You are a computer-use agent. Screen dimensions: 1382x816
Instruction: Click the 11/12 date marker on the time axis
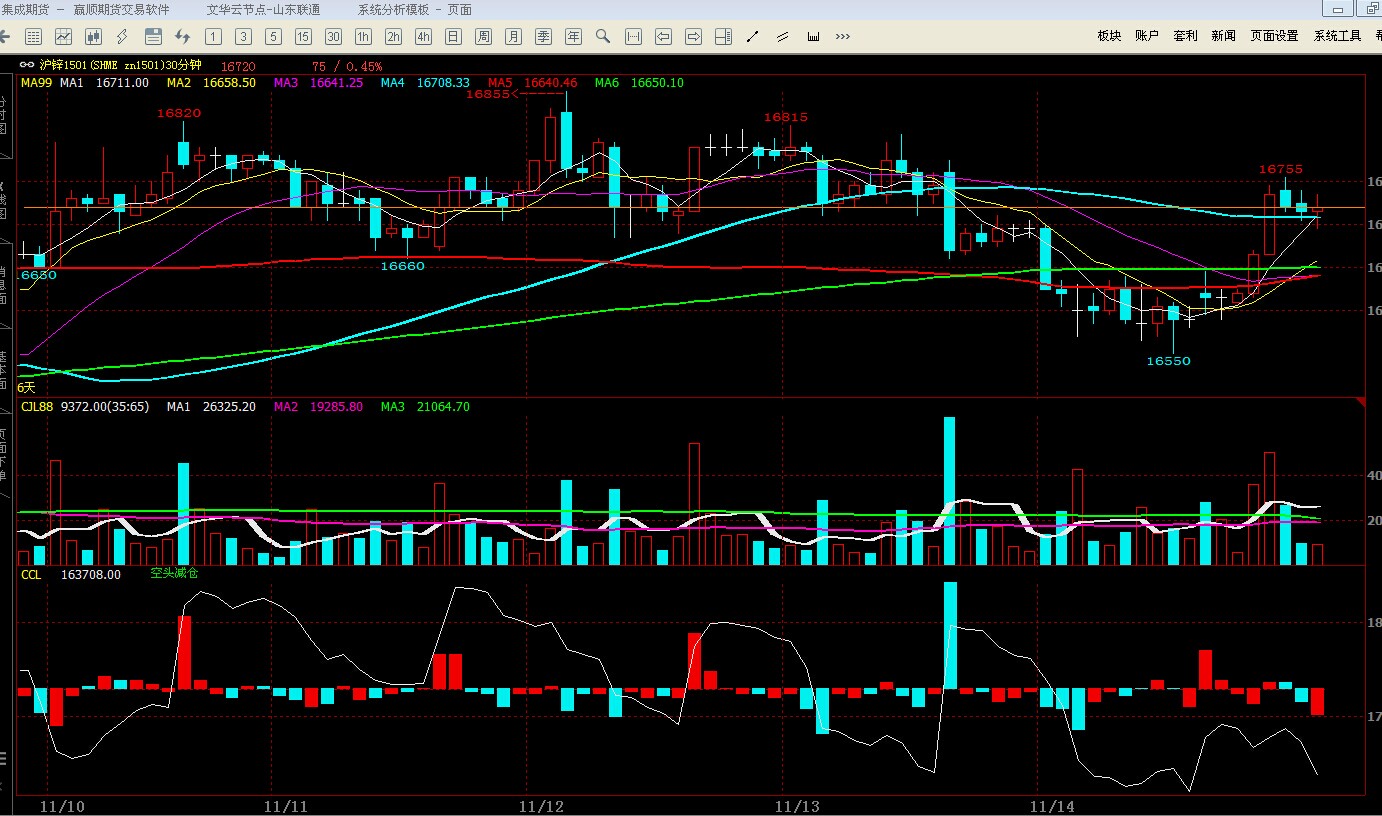tap(542, 805)
